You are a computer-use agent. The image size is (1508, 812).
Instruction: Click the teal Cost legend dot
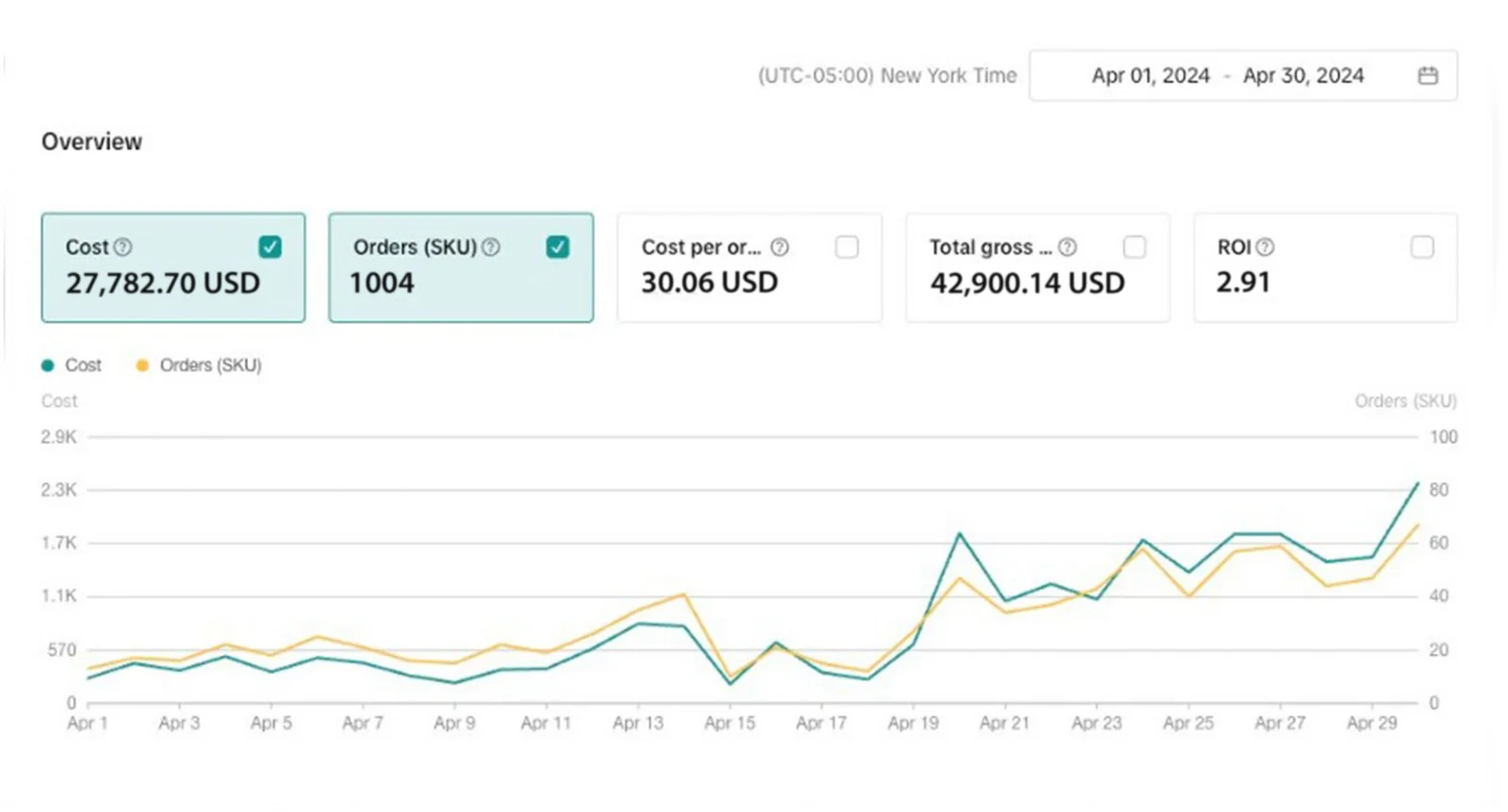click(48, 365)
